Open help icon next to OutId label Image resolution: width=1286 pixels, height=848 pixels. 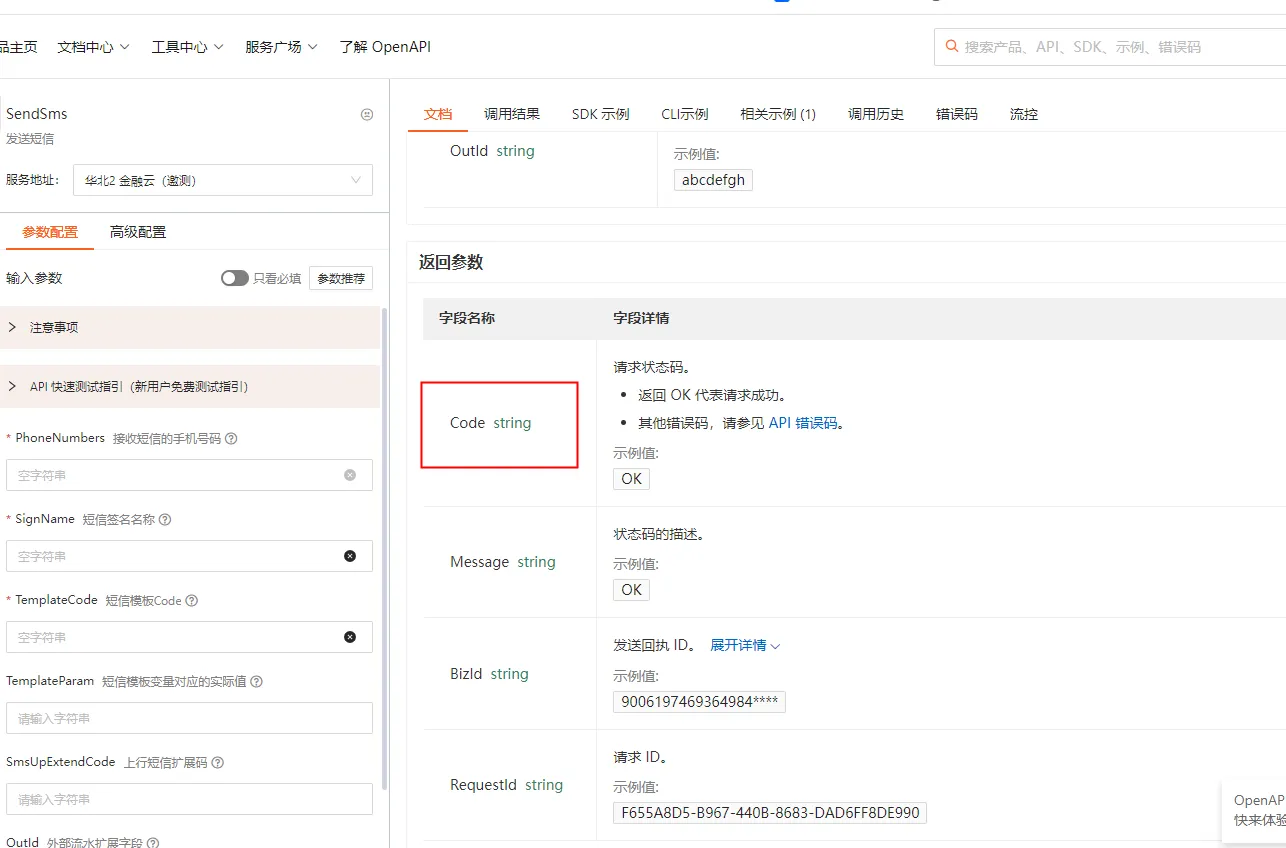coord(153,843)
